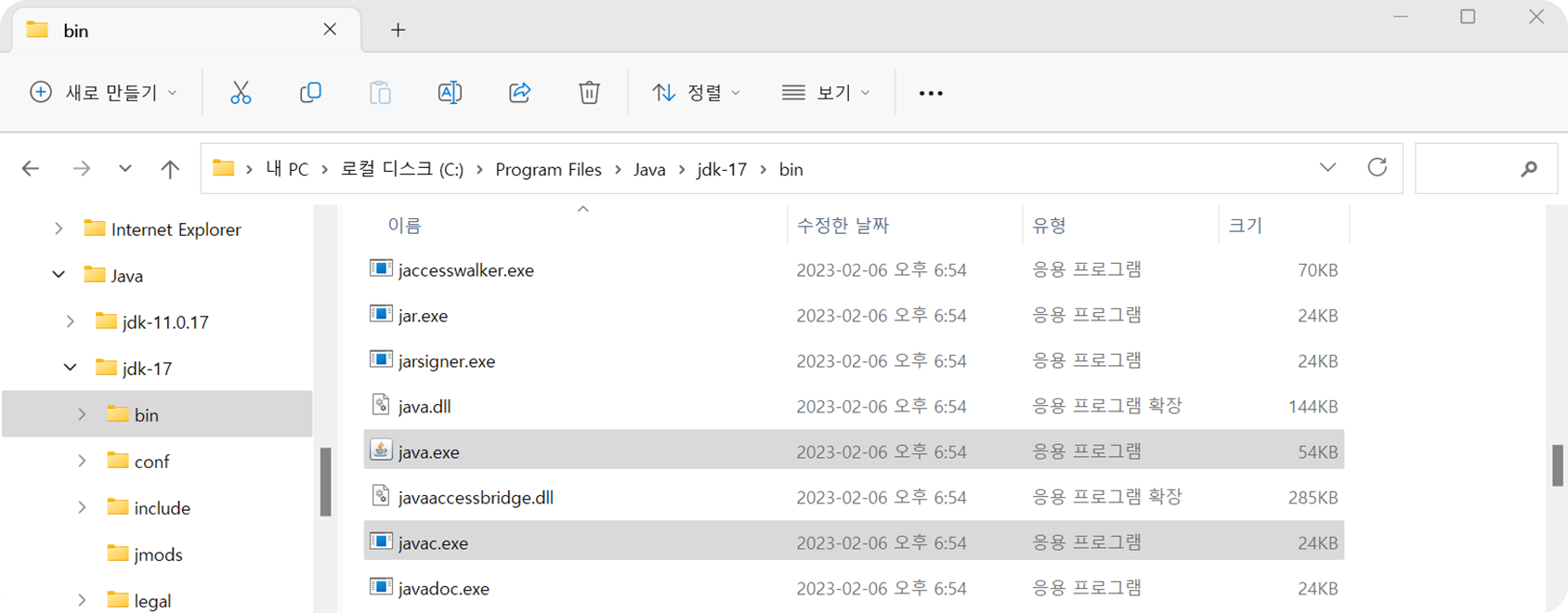
Task: Select the javadoc.exe file name
Action: (x=444, y=589)
